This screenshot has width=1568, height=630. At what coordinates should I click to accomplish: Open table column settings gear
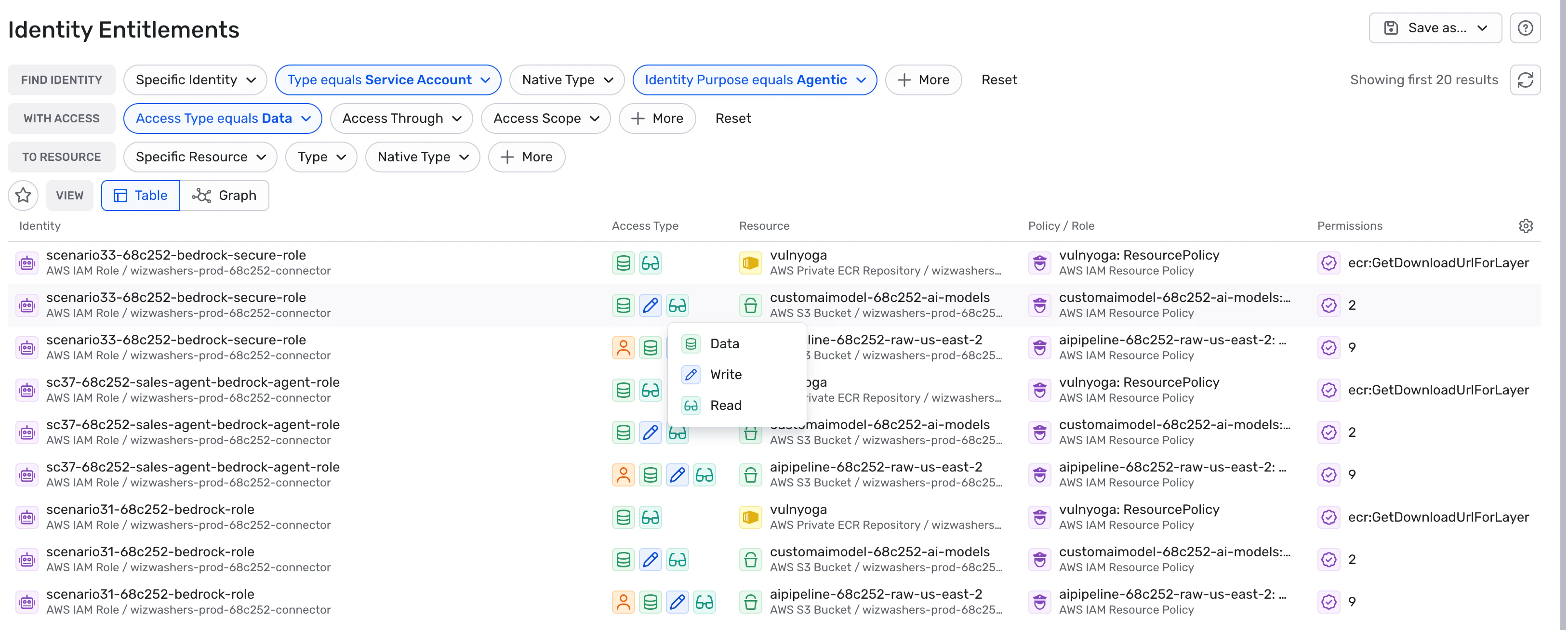(x=1526, y=226)
